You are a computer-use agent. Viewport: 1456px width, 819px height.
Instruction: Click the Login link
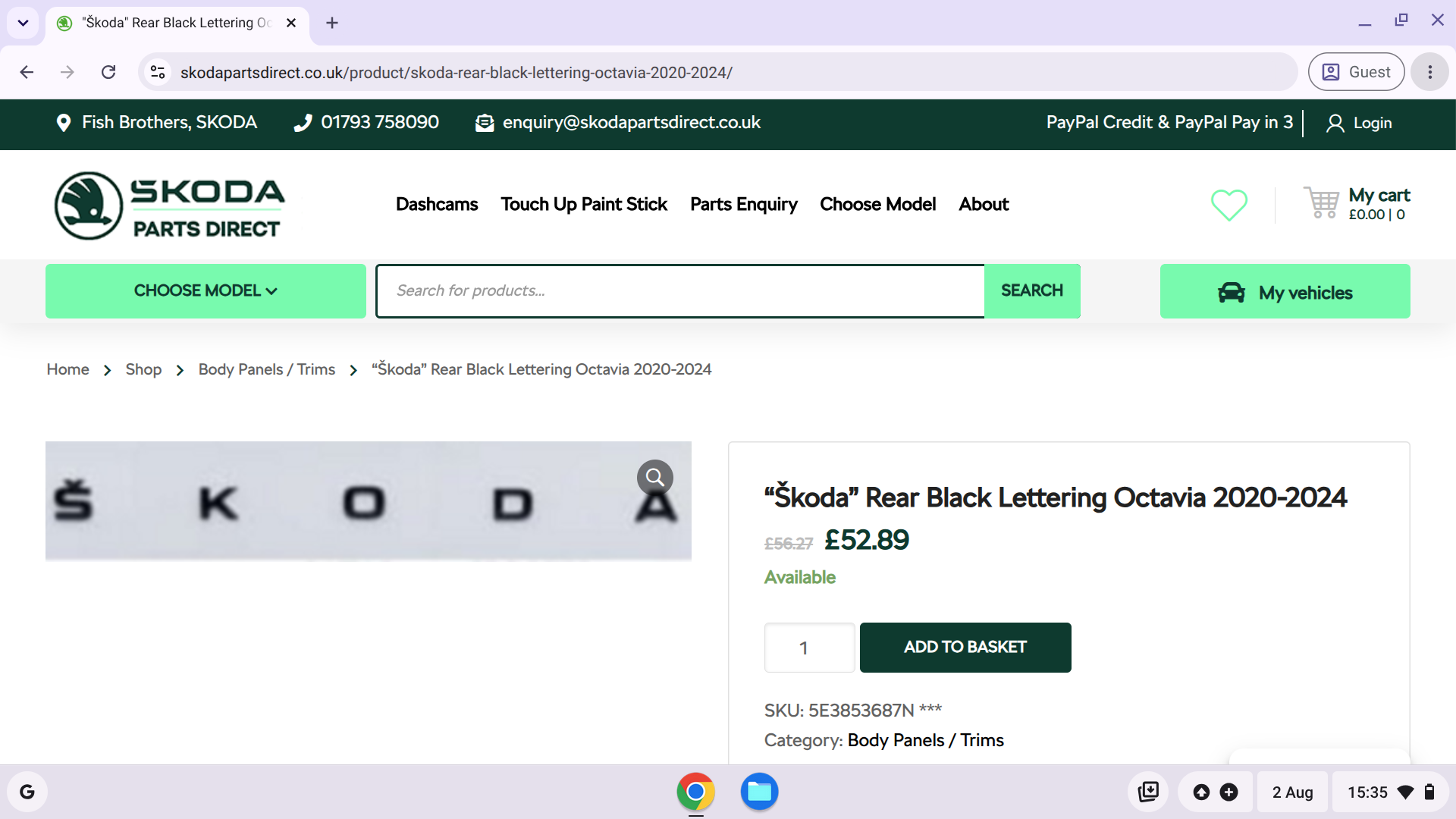click(x=1373, y=123)
